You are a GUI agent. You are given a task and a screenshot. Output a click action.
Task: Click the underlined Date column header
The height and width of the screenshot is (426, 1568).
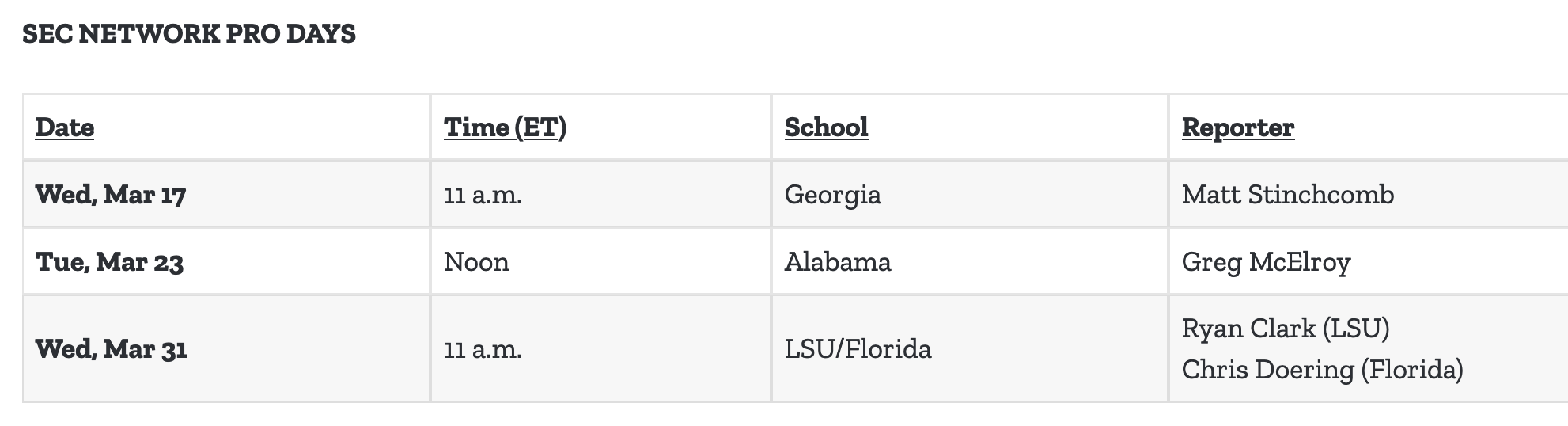point(65,127)
